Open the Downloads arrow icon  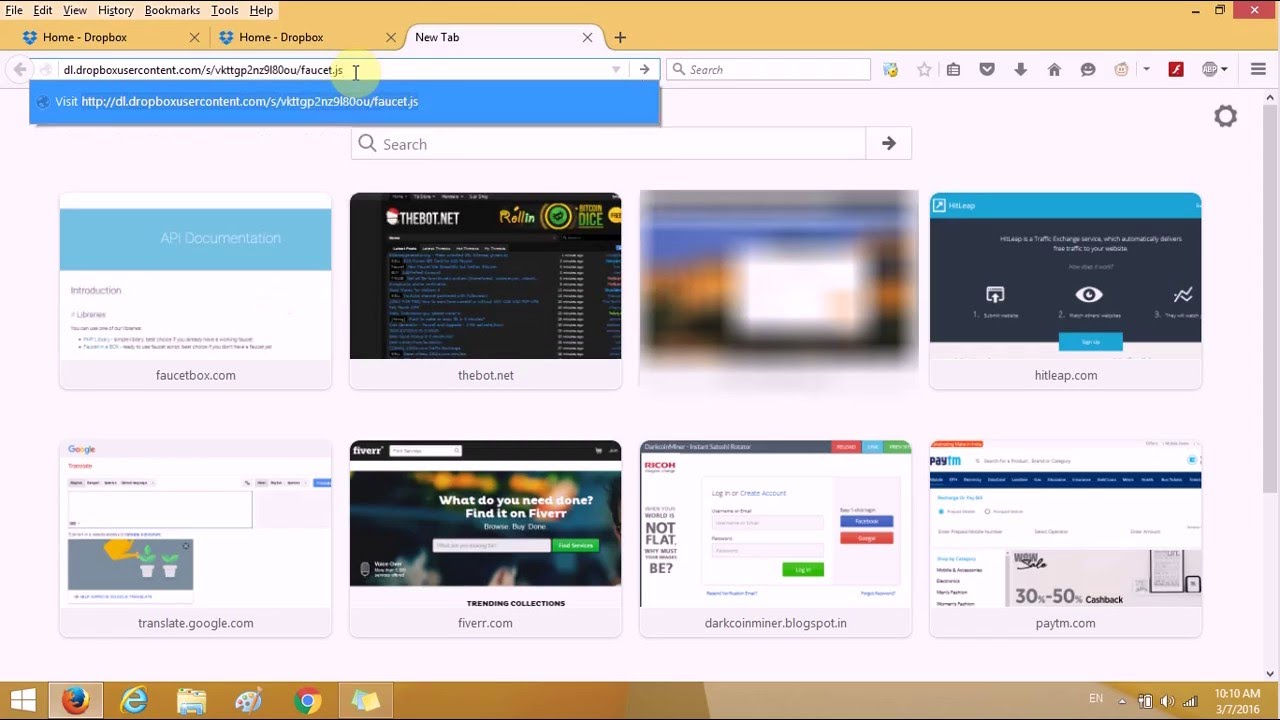point(1020,69)
